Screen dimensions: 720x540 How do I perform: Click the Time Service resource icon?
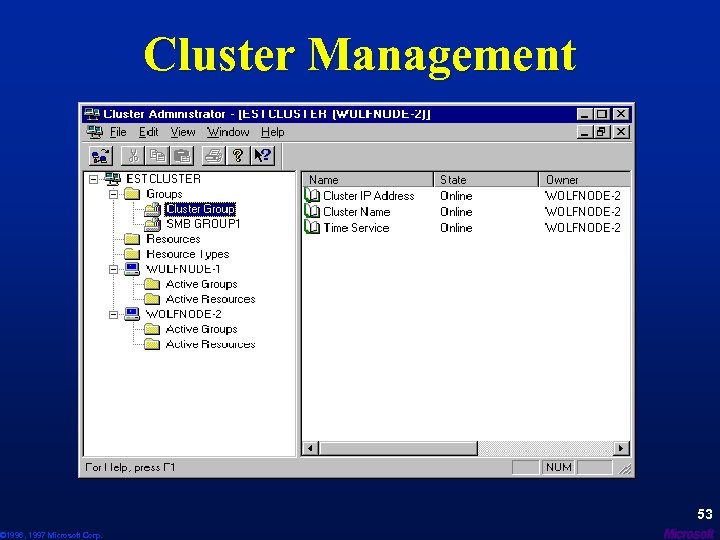[312, 228]
